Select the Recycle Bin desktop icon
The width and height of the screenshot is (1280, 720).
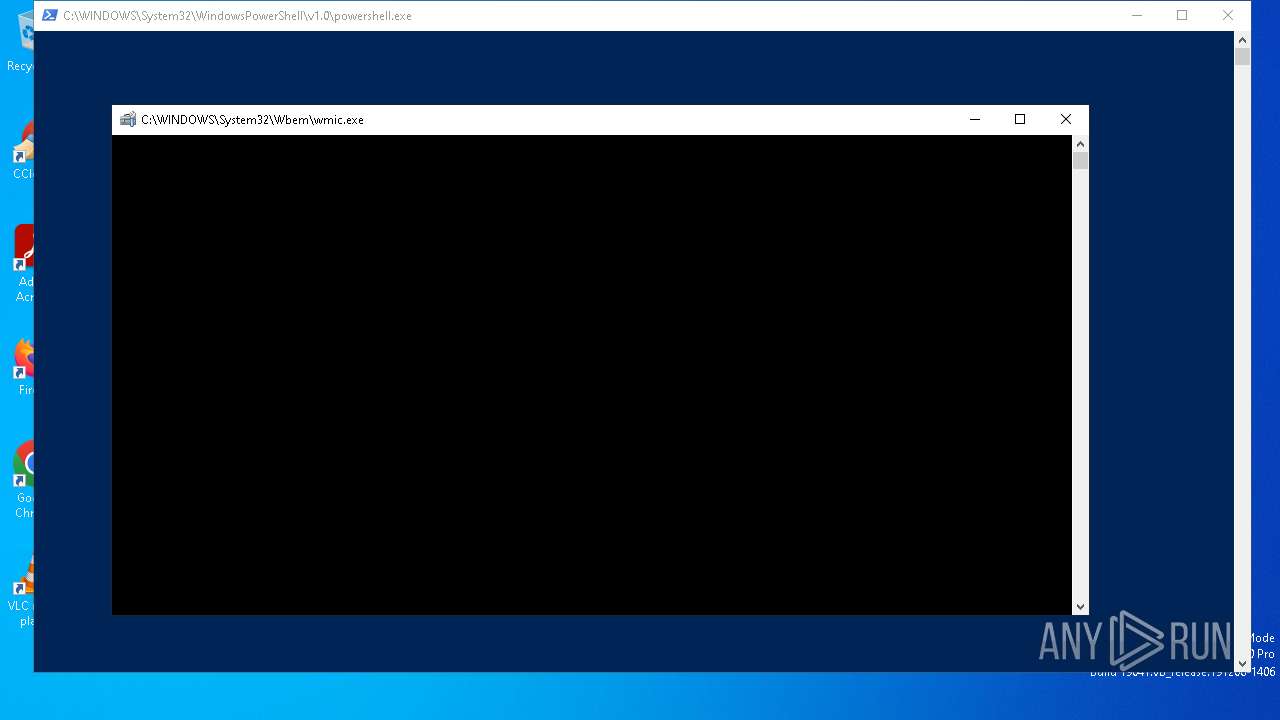coord(20,42)
